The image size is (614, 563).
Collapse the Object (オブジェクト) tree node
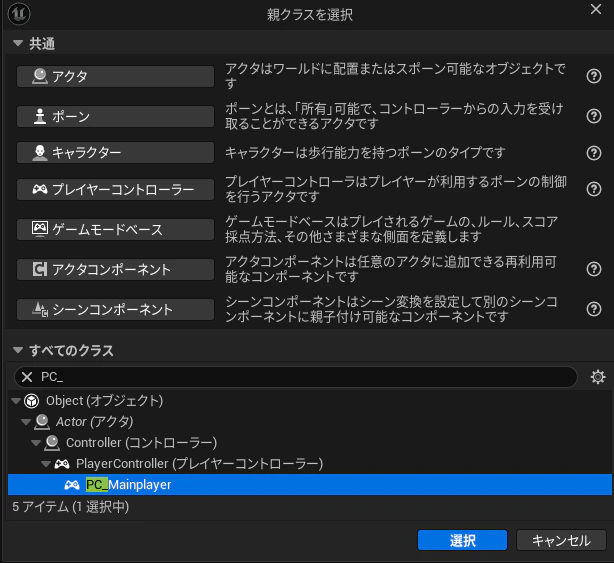tap(16, 401)
